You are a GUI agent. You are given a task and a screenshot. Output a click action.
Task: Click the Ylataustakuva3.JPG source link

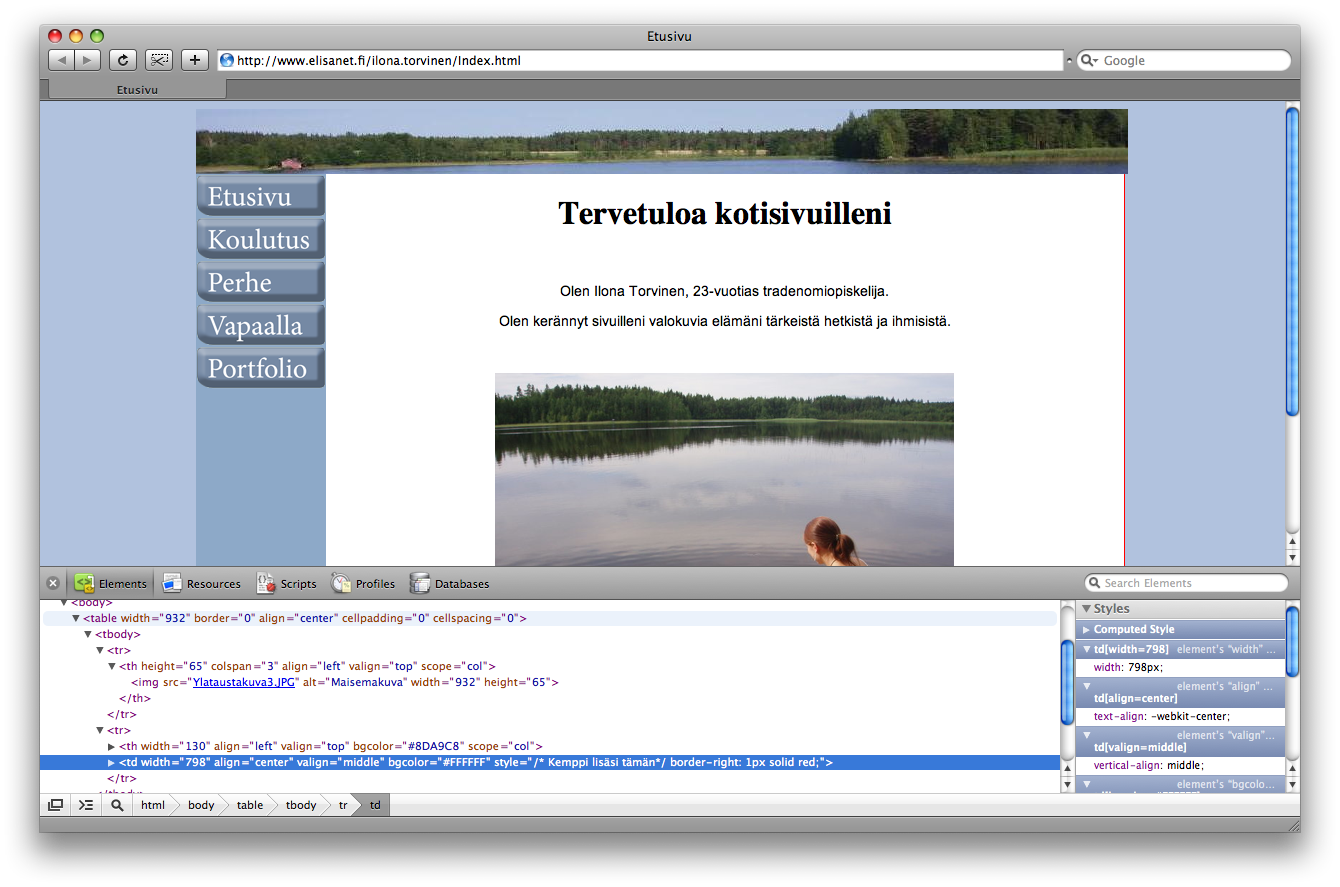point(245,683)
